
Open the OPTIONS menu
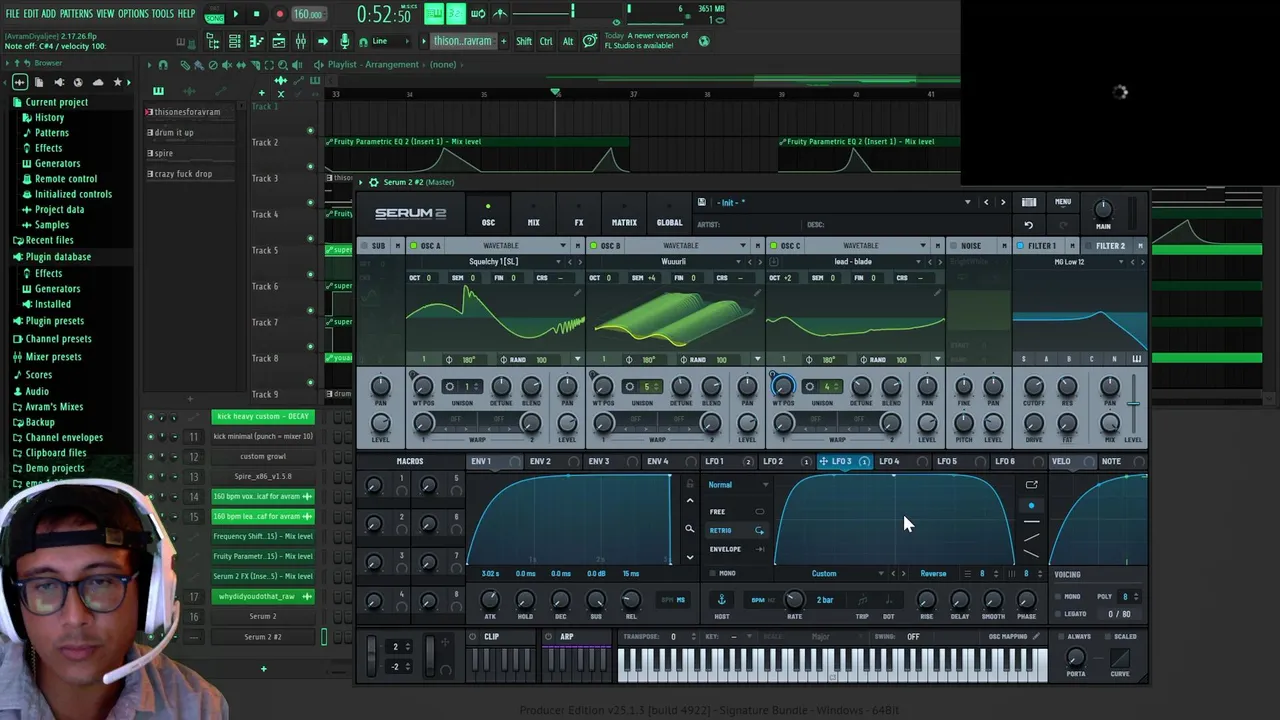pos(133,13)
